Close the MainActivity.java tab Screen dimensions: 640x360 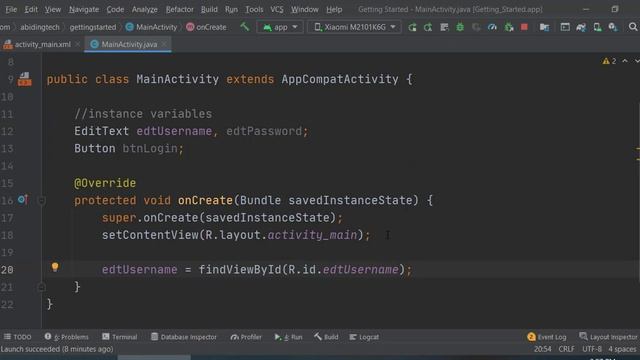[x=164, y=44]
